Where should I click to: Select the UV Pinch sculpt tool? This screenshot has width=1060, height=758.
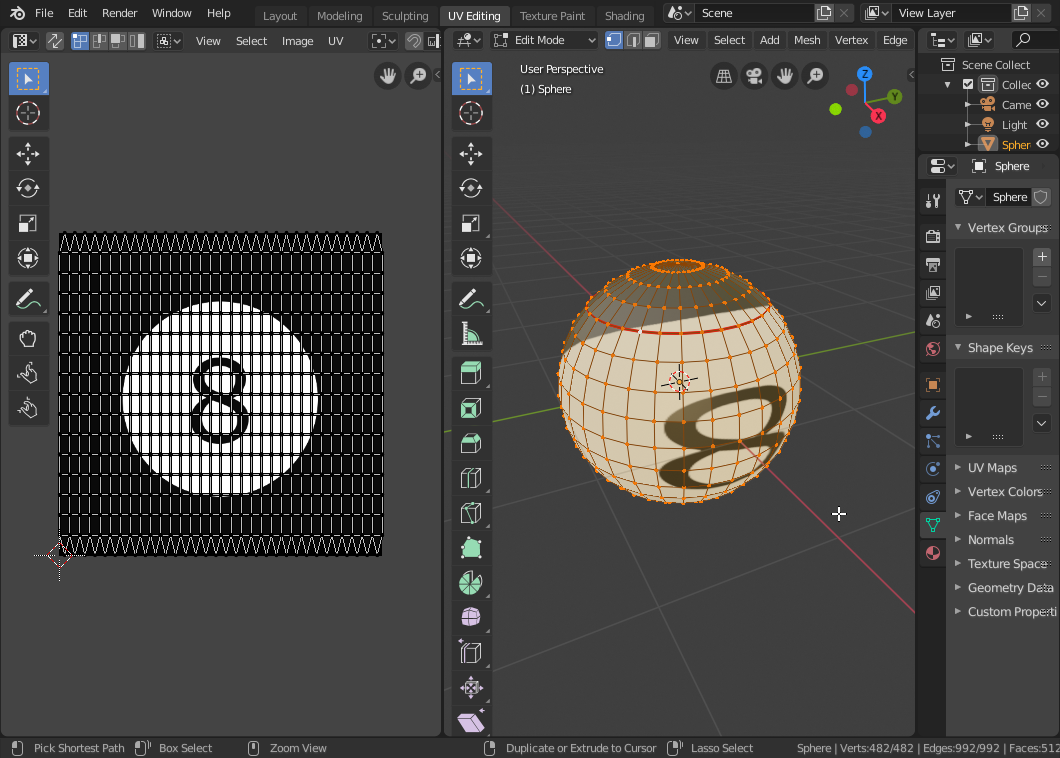coord(28,408)
